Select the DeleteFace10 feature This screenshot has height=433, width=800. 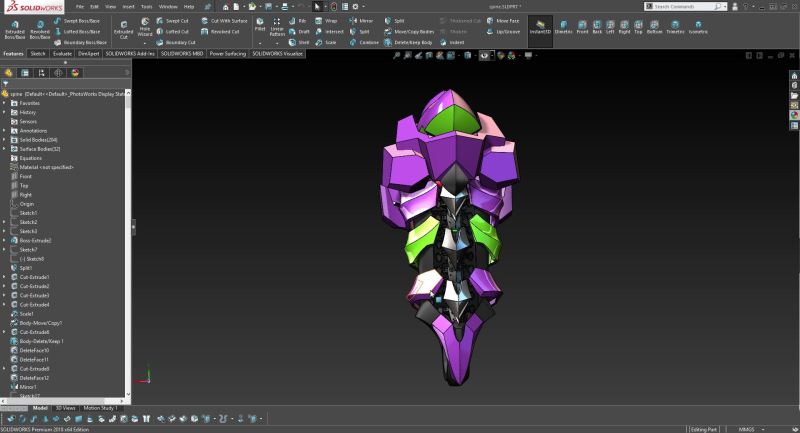[30, 350]
